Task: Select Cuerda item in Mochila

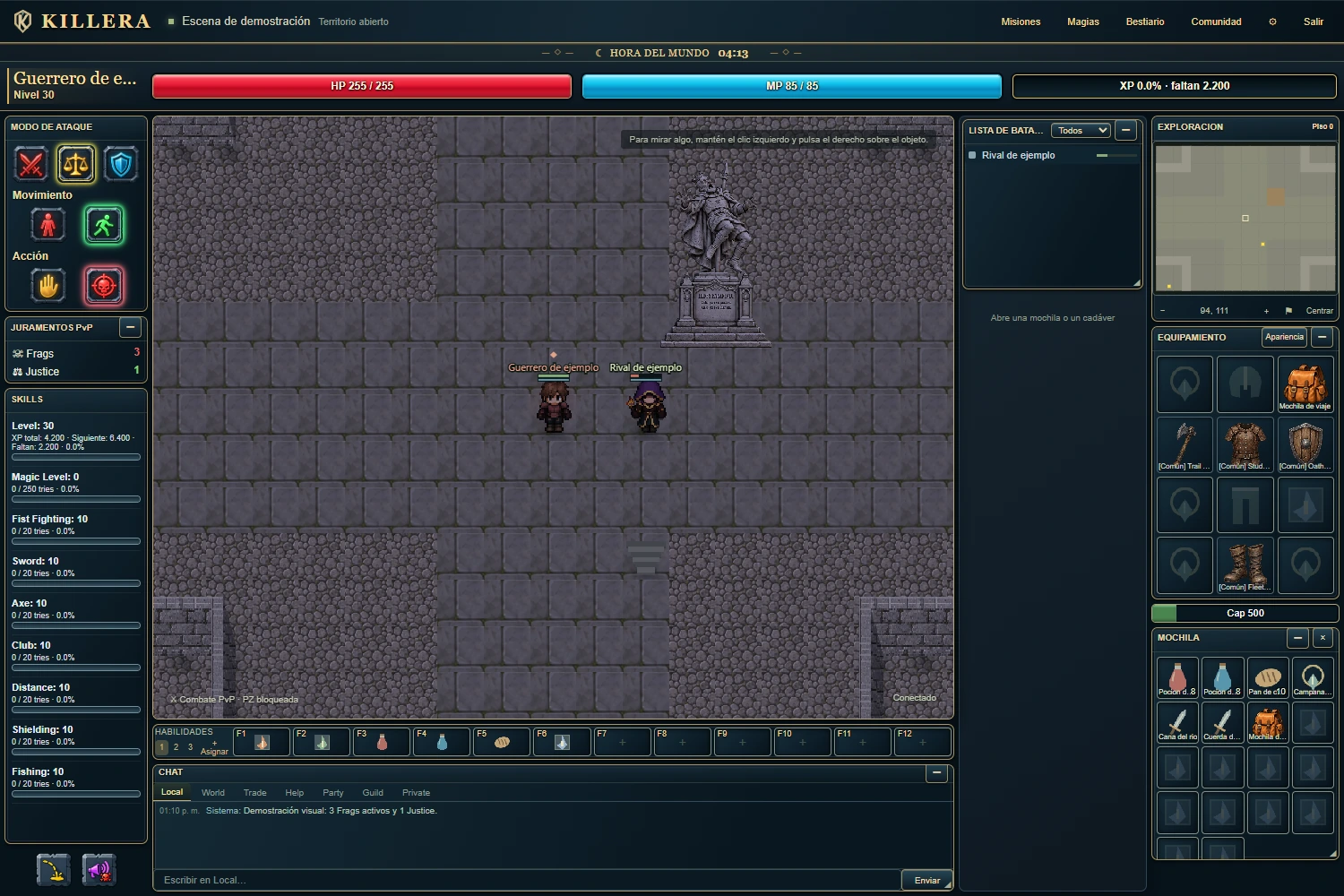Action: click(1222, 722)
